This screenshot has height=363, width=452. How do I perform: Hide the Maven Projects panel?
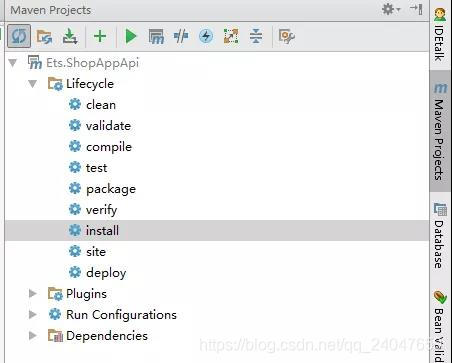pyautogui.click(x=417, y=9)
